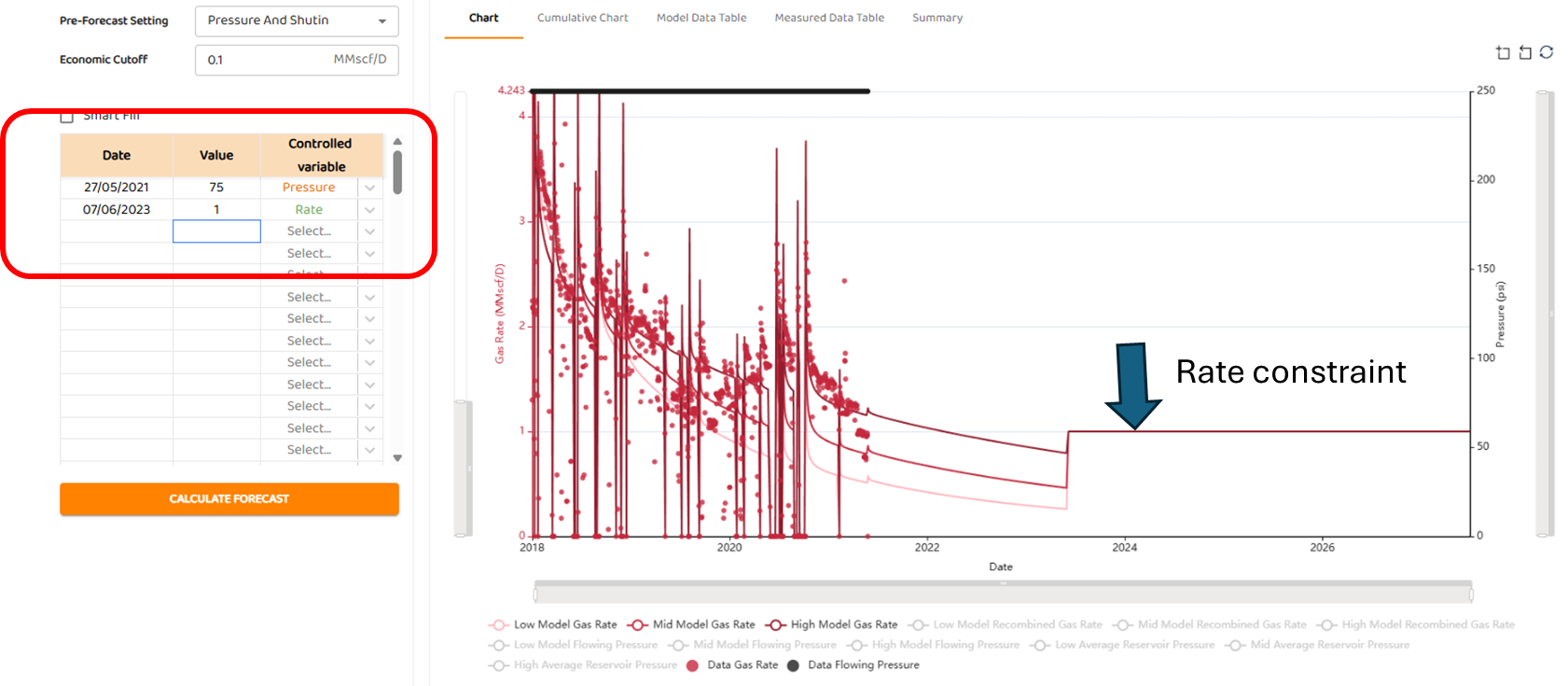Expand the Rate controlled variable dropdown
Screen dimensions: 1568x686
pos(370,210)
